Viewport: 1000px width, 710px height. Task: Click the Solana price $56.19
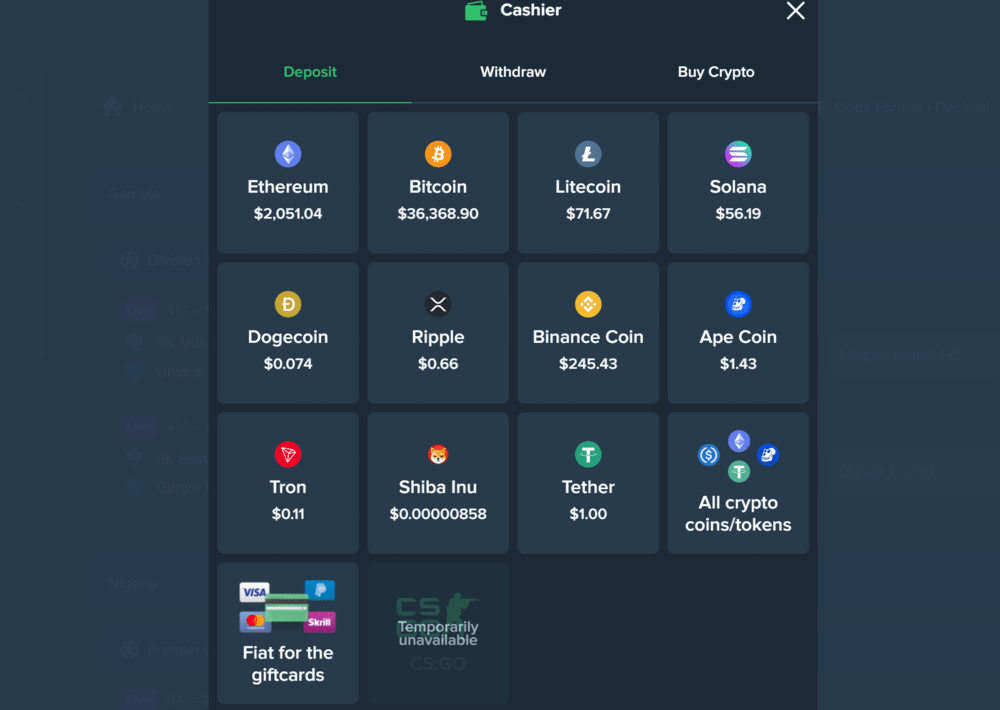(x=738, y=214)
